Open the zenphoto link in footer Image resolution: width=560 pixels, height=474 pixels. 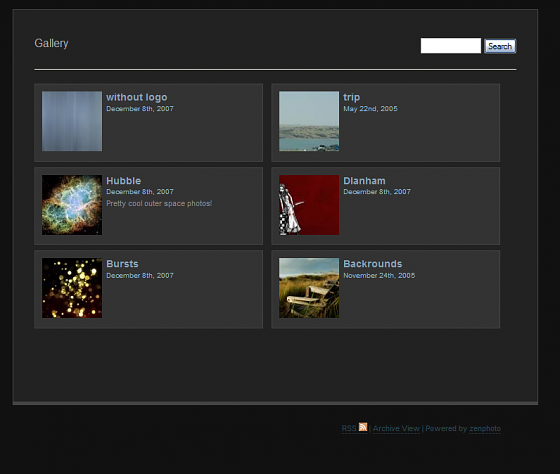click(485, 429)
